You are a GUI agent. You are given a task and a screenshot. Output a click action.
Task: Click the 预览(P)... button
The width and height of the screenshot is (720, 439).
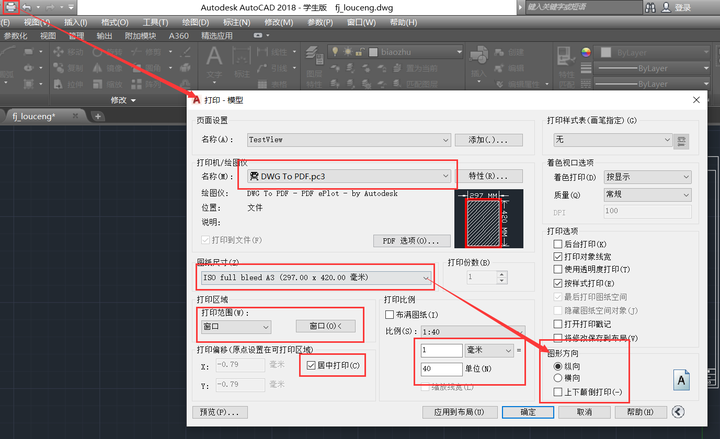[x=220, y=412]
